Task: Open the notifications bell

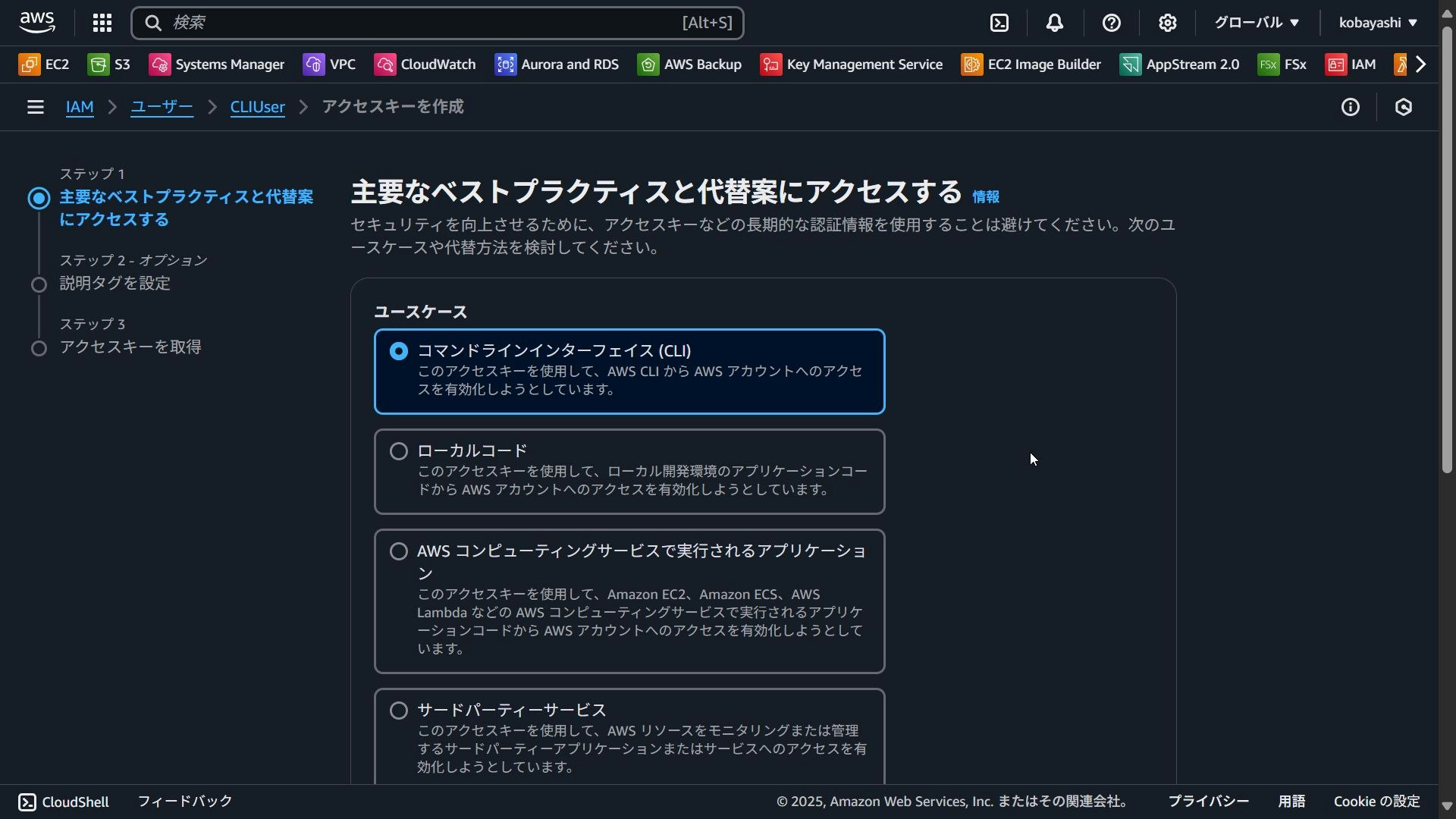Action: pos(1055,23)
